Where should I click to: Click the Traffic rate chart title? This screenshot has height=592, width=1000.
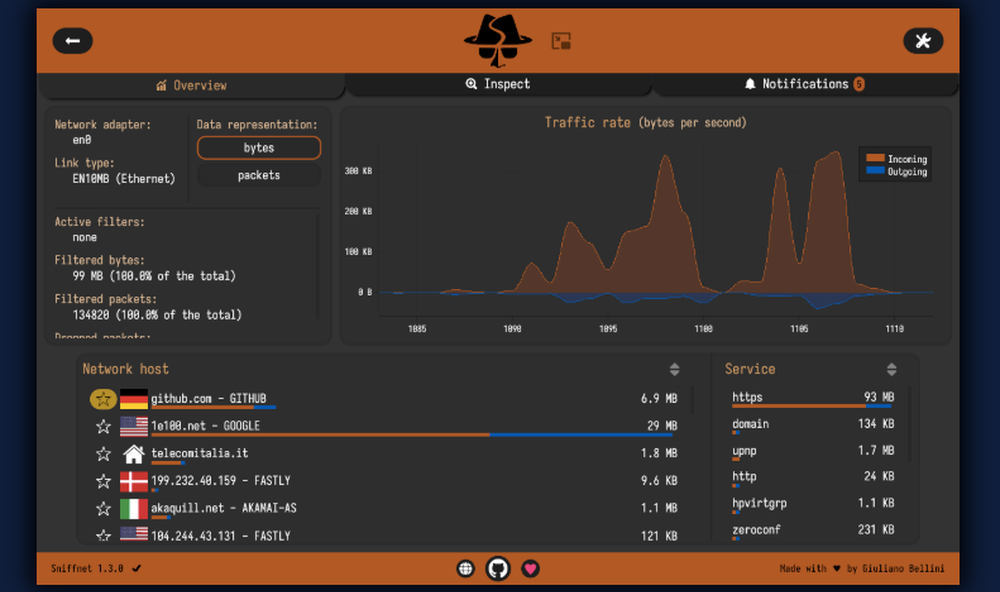click(x=645, y=122)
